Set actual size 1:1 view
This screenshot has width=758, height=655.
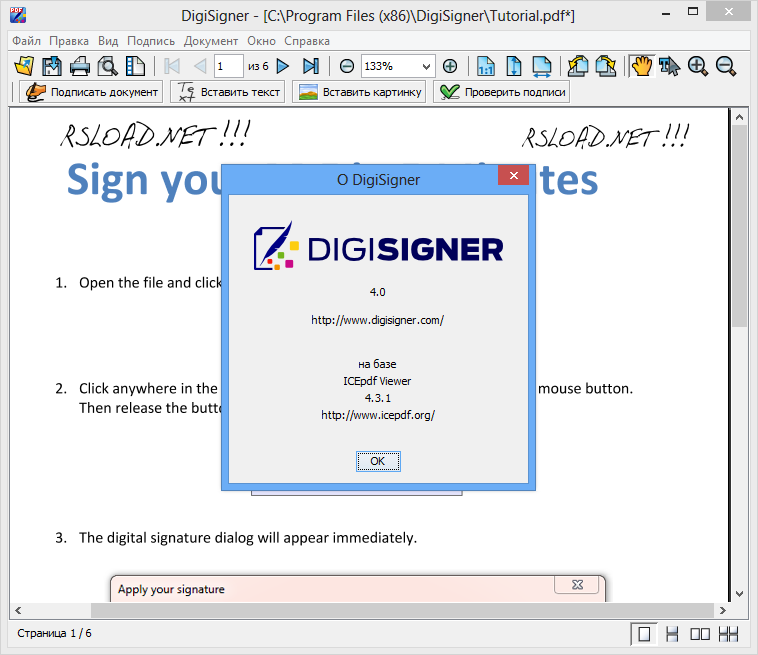pyautogui.click(x=486, y=66)
